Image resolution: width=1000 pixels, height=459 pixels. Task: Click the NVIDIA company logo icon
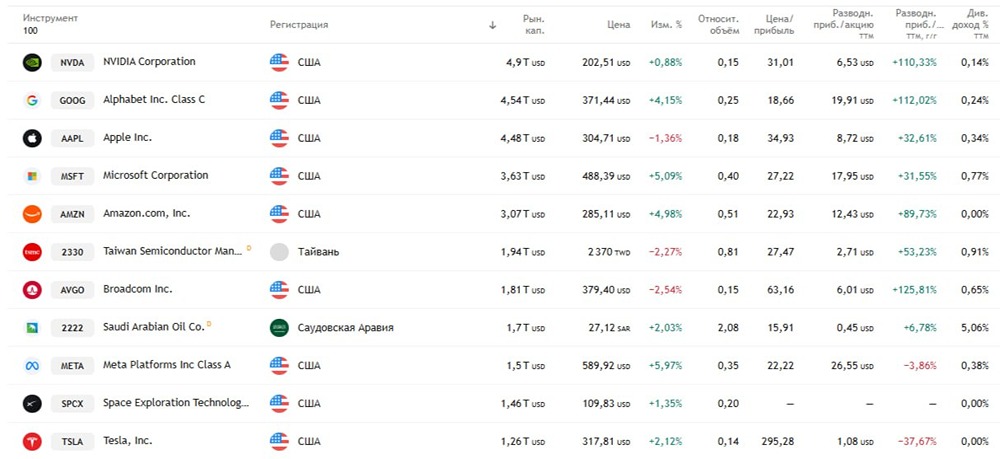click(x=32, y=62)
